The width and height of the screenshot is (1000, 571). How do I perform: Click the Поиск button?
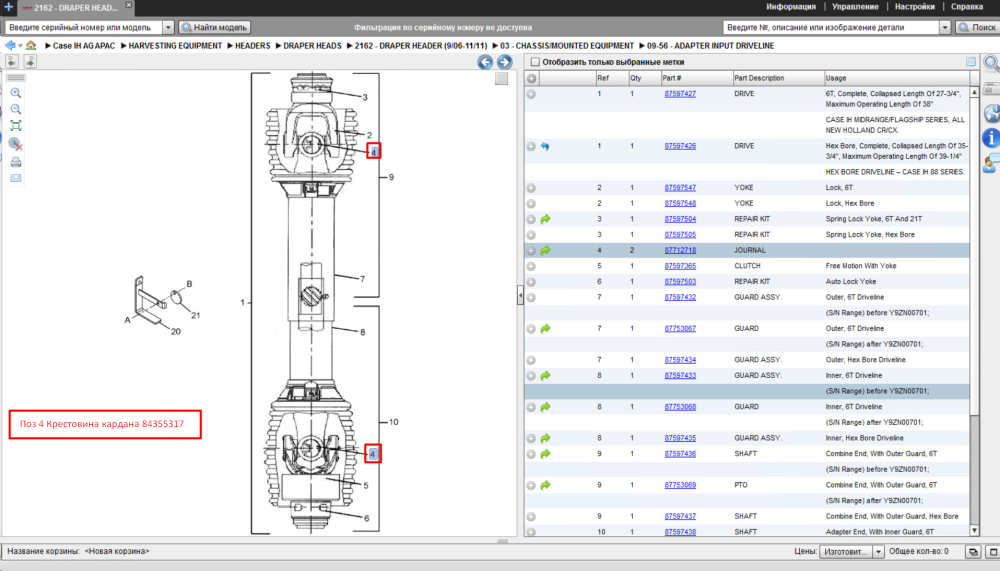pos(977,27)
